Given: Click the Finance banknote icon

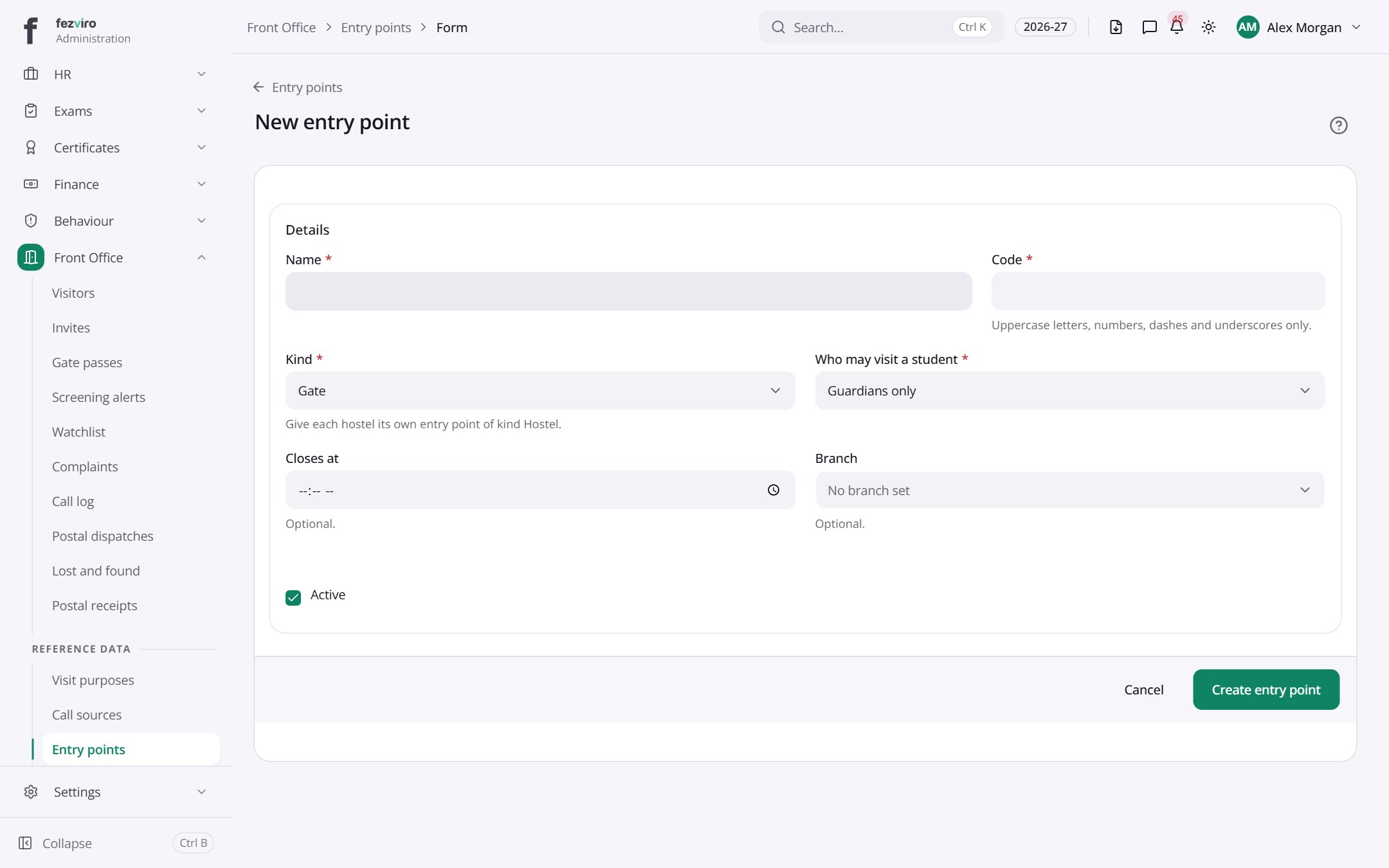Looking at the screenshot, I should [x=31, y=184].
